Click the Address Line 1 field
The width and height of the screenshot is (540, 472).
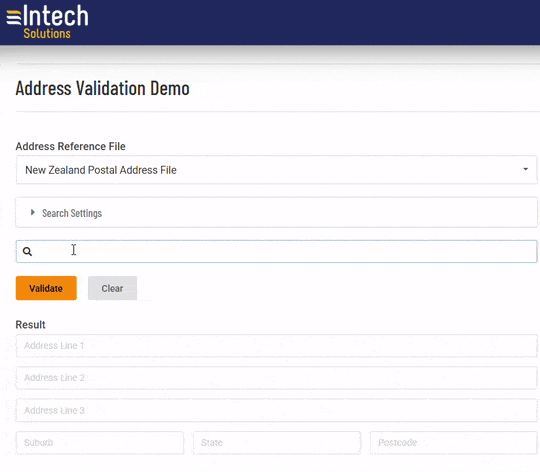[x=276, y=346]
